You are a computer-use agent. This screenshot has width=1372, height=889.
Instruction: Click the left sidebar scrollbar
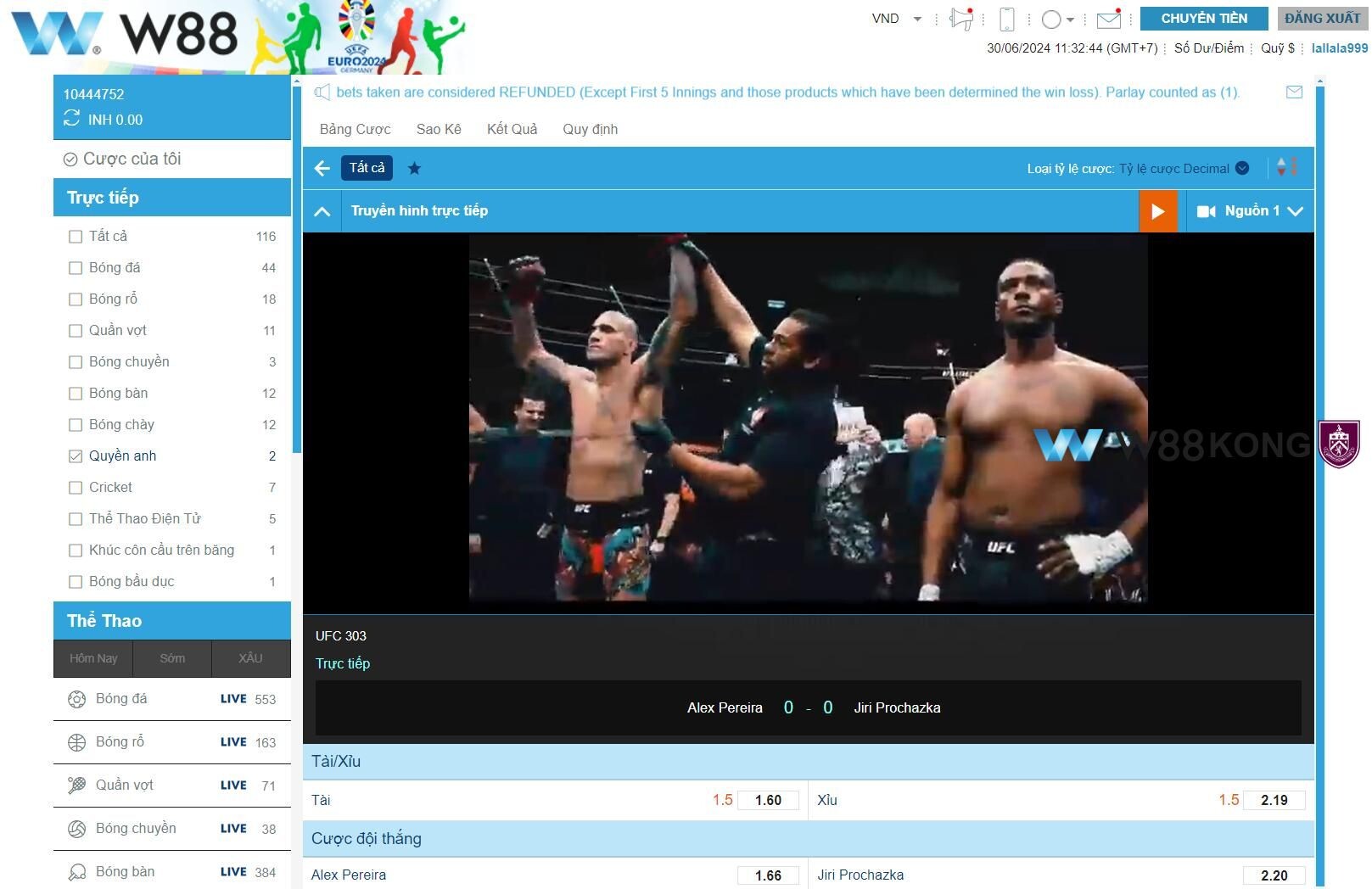point(296,271)
